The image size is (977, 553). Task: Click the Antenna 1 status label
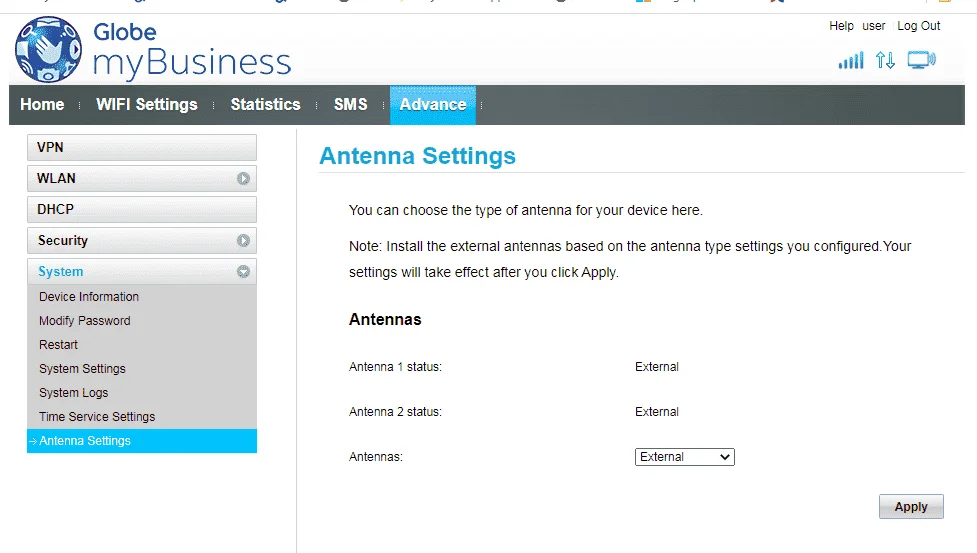point(395,367)
